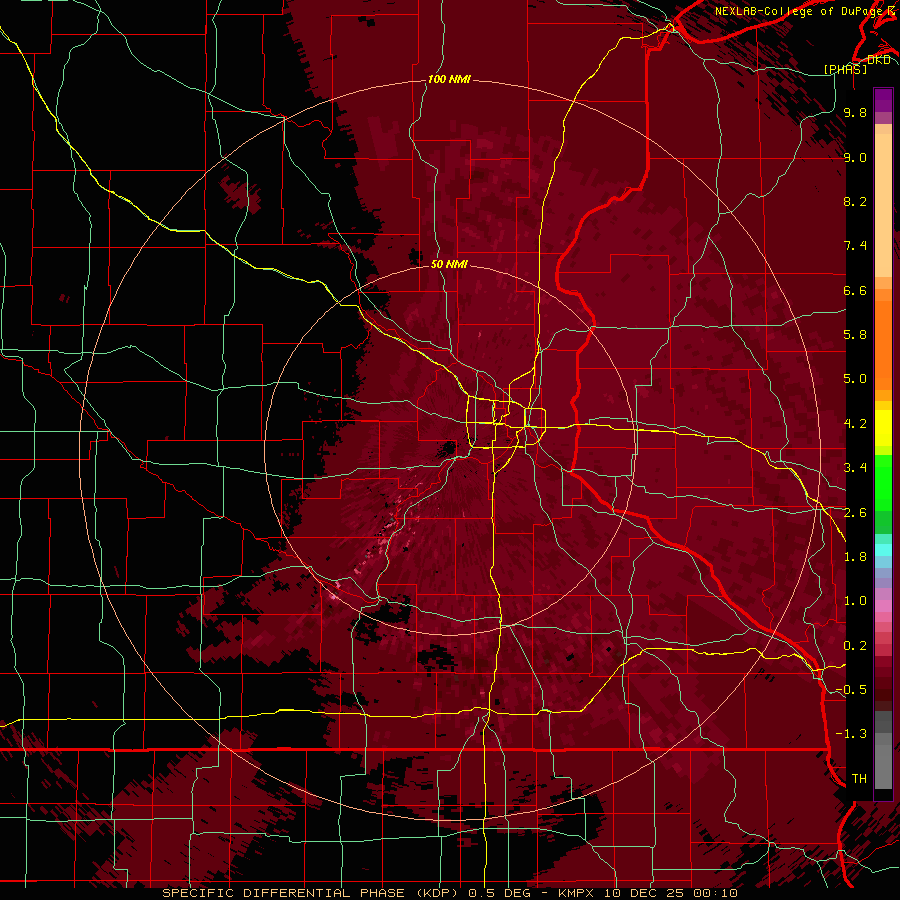
Task: Click the '[PHAS]' units label
Action: (x=845, y=69)
